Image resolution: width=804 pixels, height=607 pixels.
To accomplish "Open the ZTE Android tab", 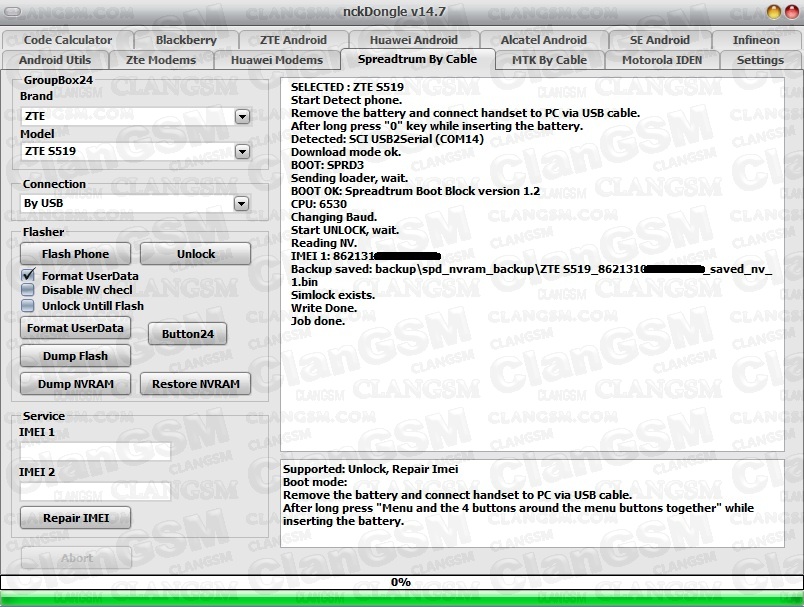I will (x=293, y=40).
